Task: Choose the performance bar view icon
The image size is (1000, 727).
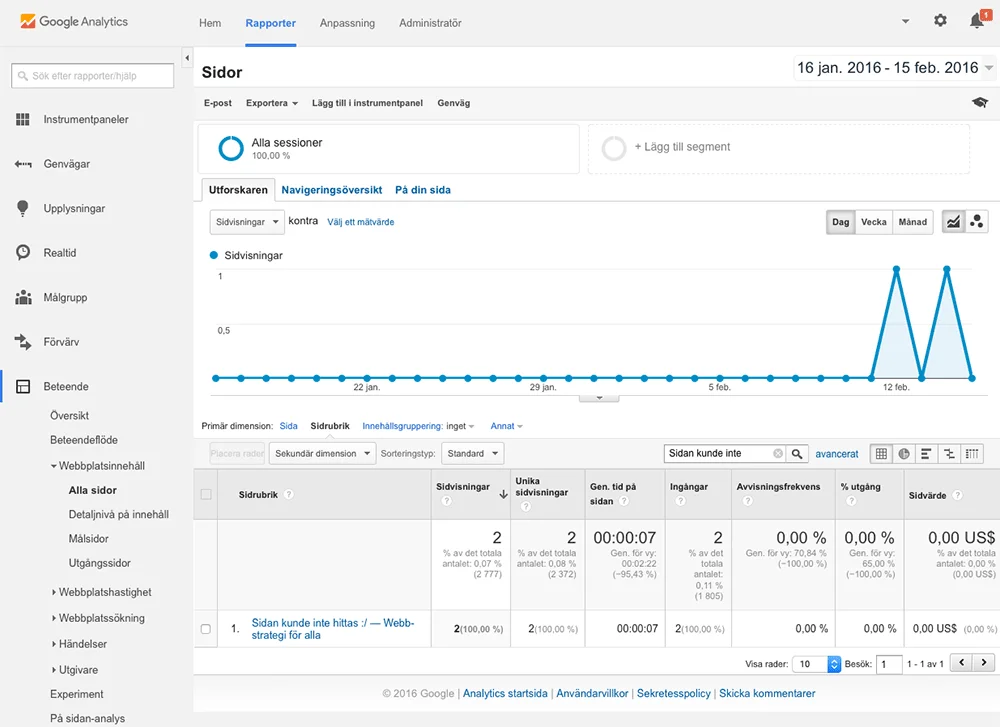Action: (x=926, y=454)
